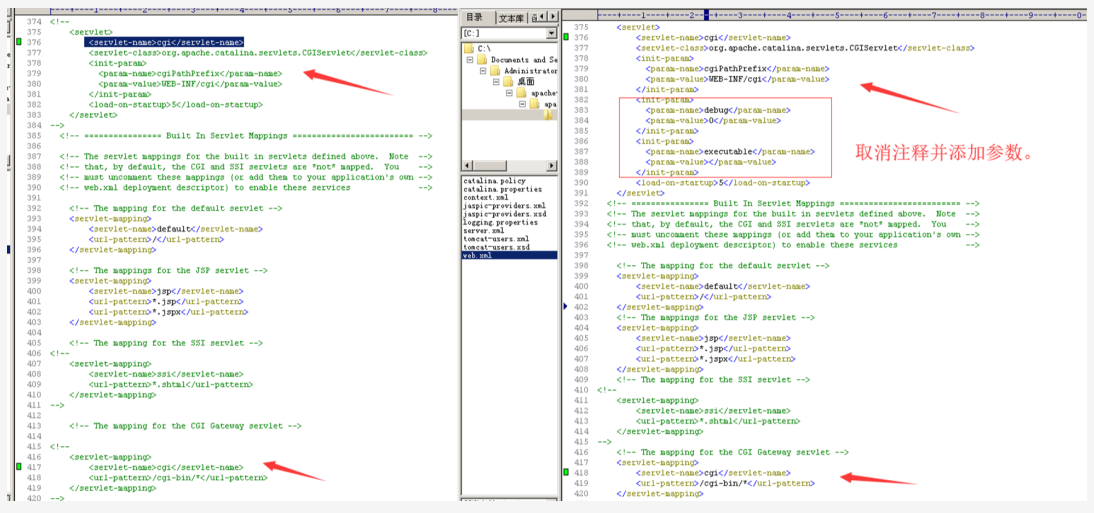Switch to the 文本库 tab
The height and width of the screenshot is (513, 1094).
(x=511, y=18)
